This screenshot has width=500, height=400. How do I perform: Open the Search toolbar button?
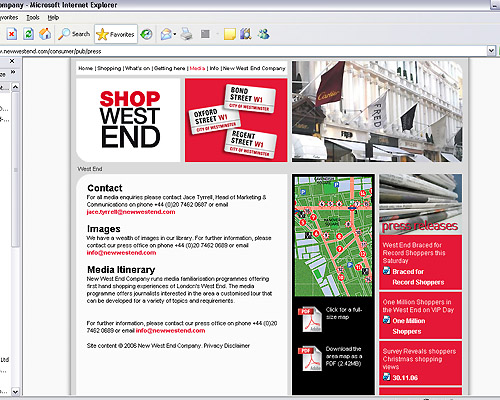pyautogui.click(x=74, y=34)
